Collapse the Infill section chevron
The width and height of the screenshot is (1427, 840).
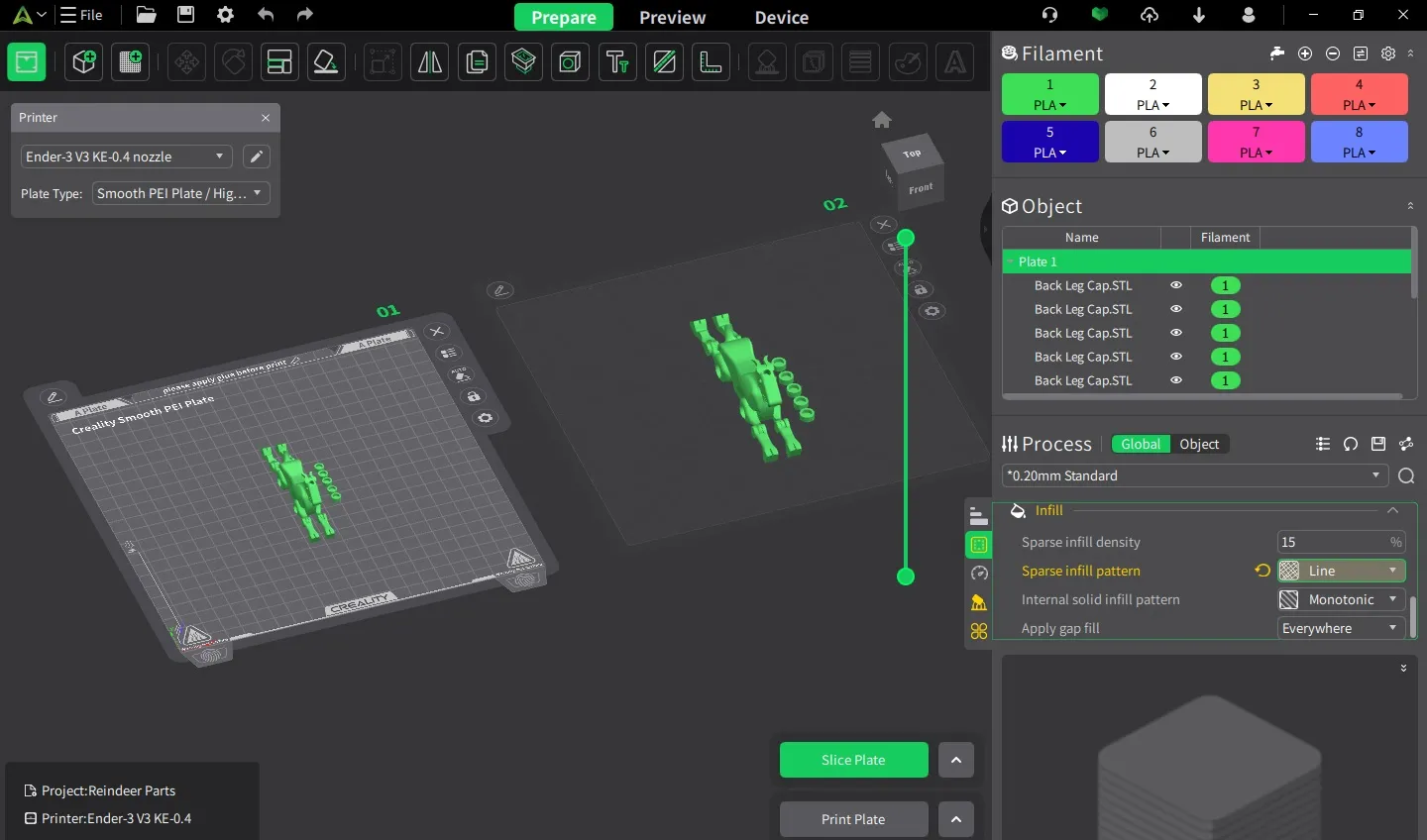point(1392,511)
